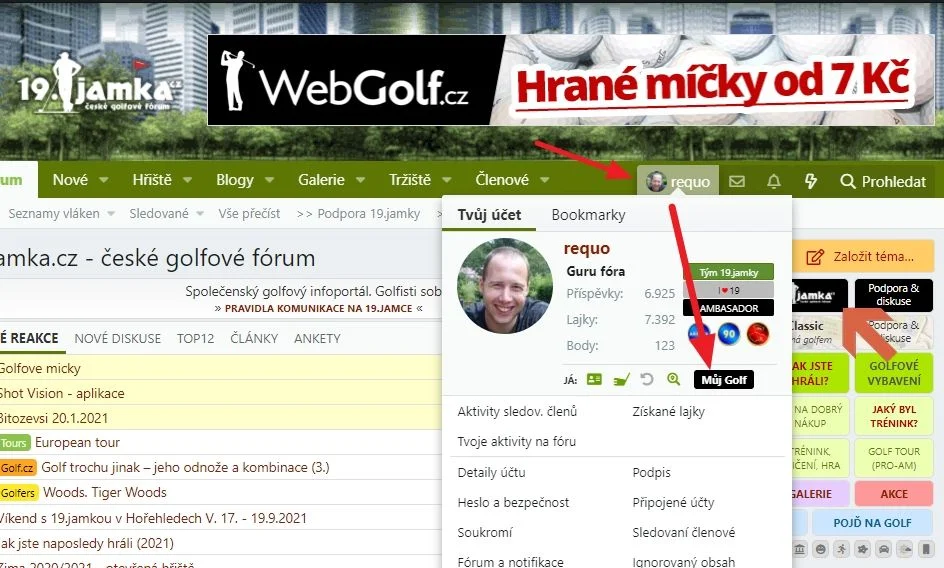Open Připojené účty
This screenshot has width=944, height=568.
[x=673, y=502]
